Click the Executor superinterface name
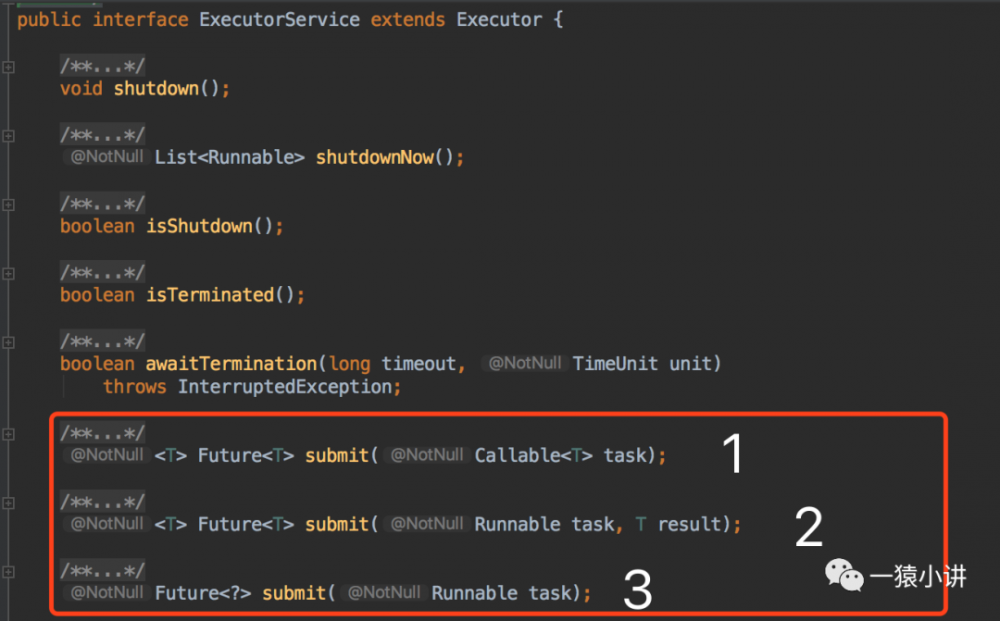1000x621 pixels. pos(498,19)
